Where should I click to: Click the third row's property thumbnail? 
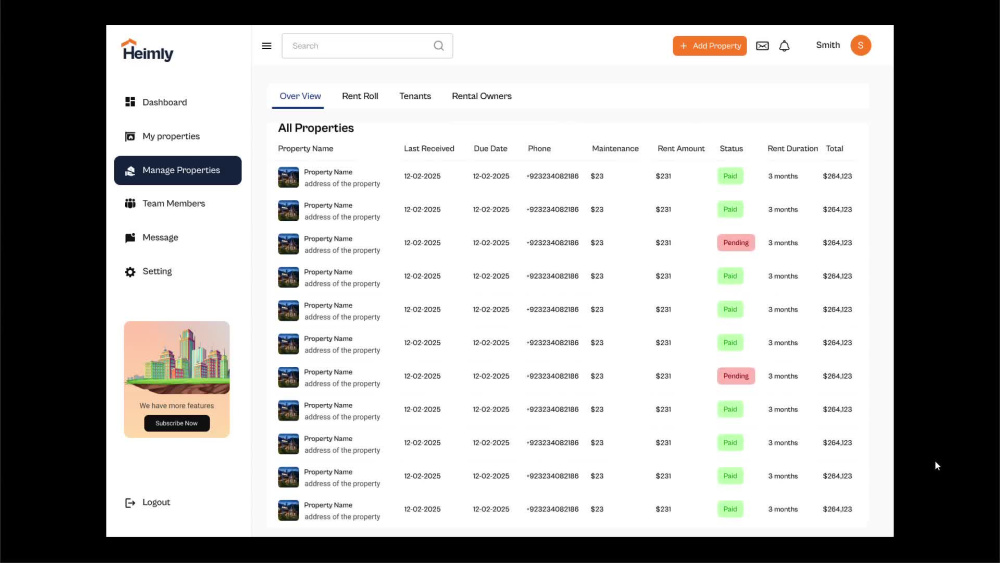click(288, 244)
